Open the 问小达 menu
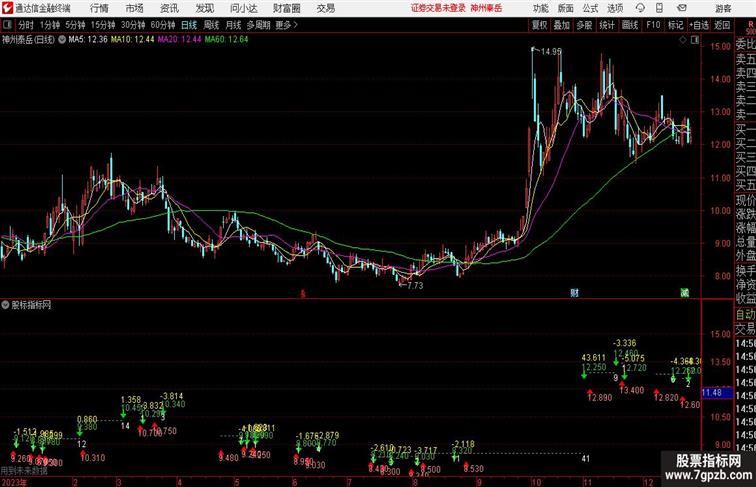This screenshot has width=756, height=487. [243, 8]
